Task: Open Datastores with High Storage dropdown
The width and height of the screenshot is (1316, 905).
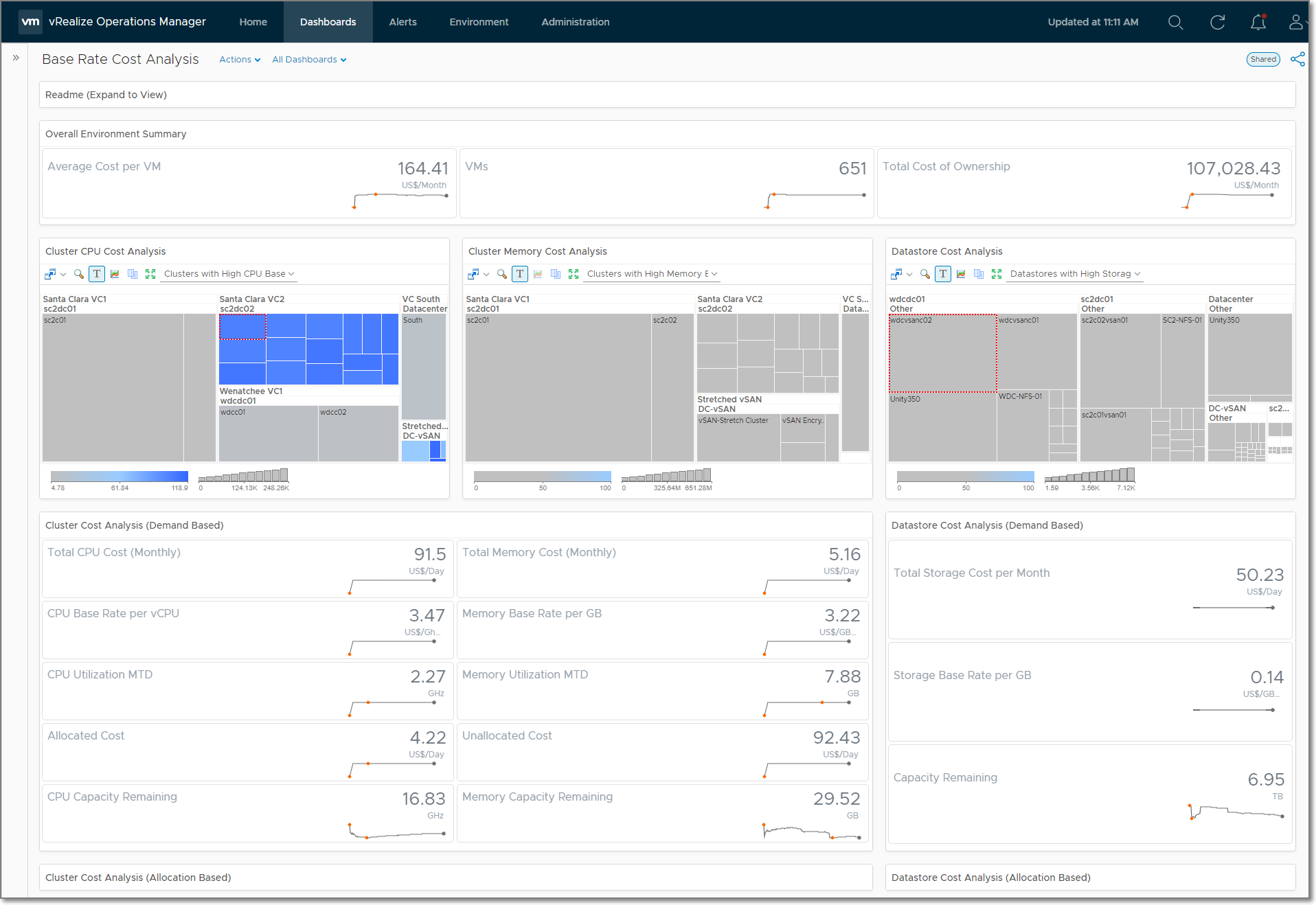Action: (x=1075, y=274)
